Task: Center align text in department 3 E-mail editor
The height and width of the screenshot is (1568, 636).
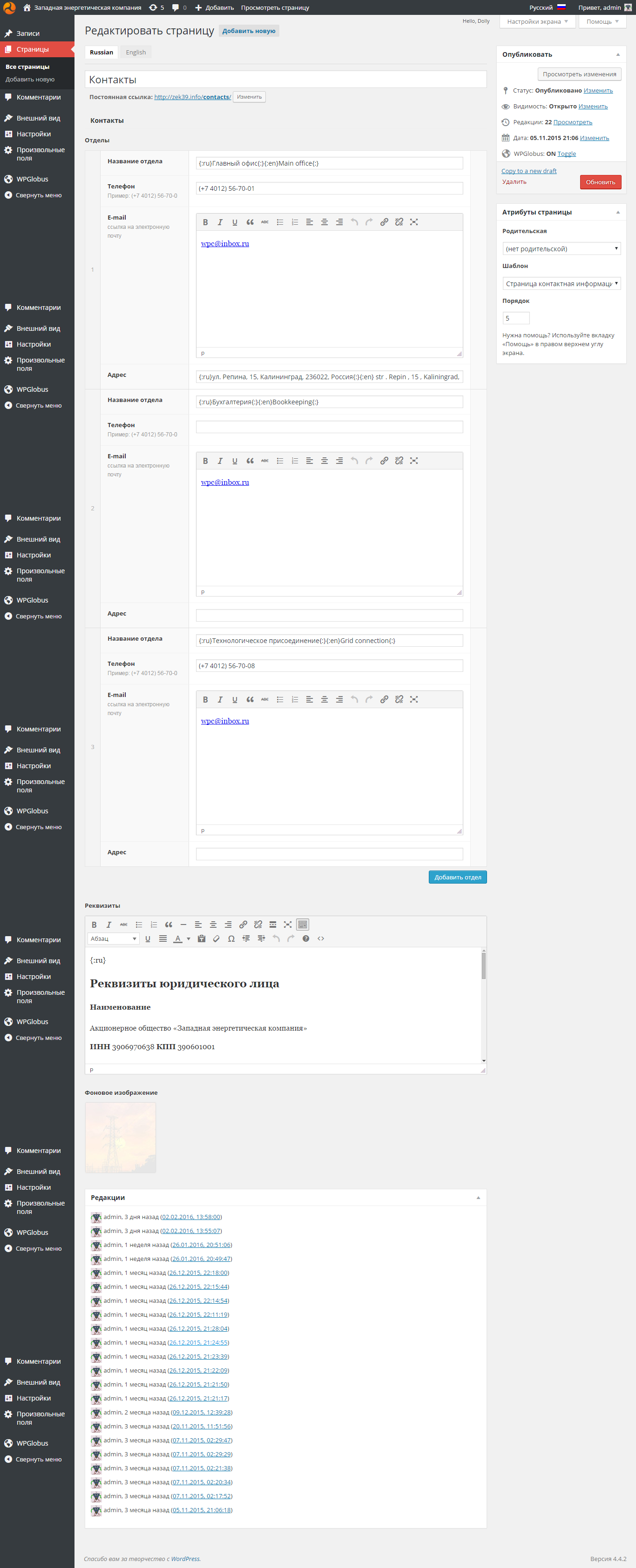Action: tap(324, 699)
